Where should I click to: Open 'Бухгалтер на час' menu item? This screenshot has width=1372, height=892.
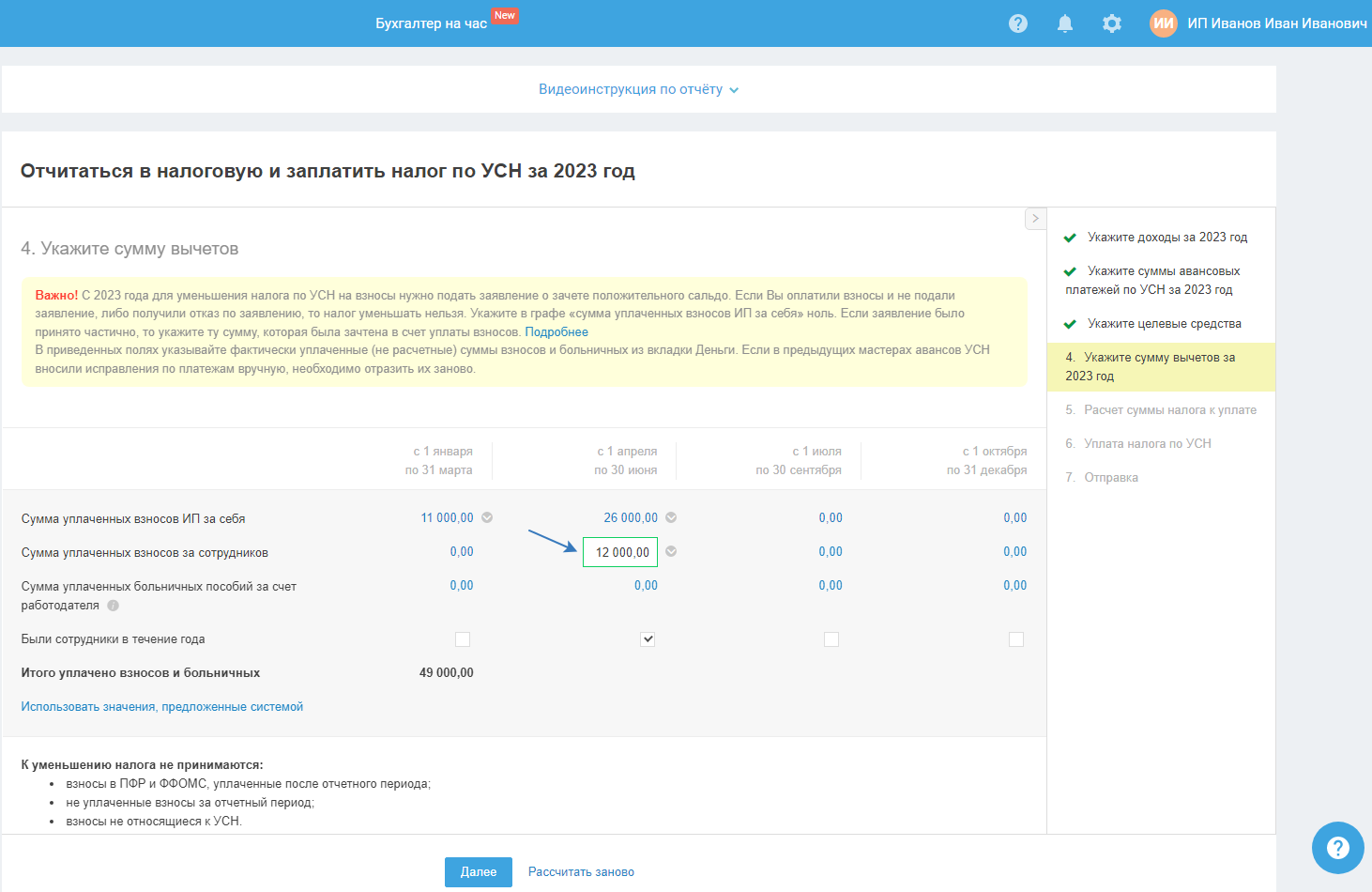pos(432,23)
